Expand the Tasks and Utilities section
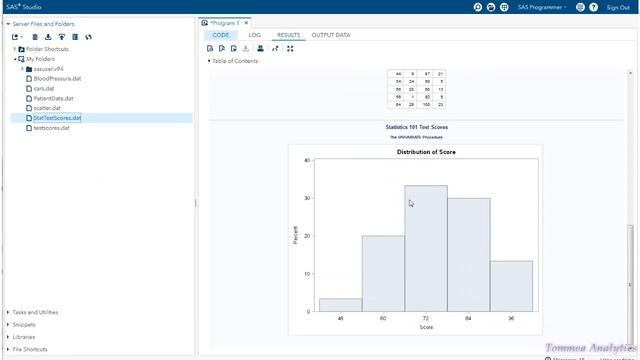The width and height of the screenshot is (640, 360). coord(8,312)
